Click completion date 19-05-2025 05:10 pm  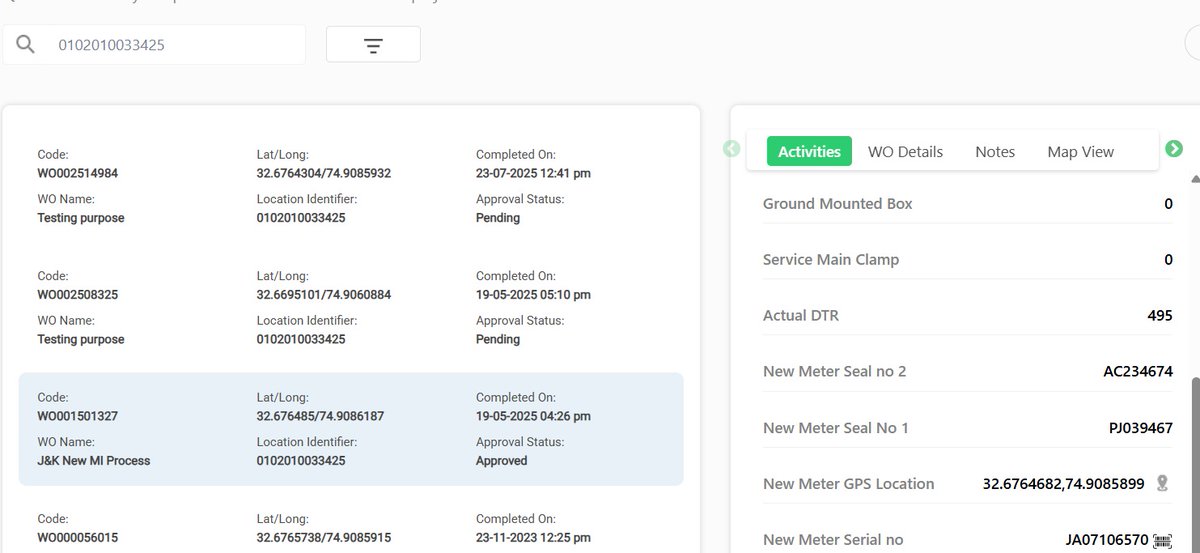533,295
